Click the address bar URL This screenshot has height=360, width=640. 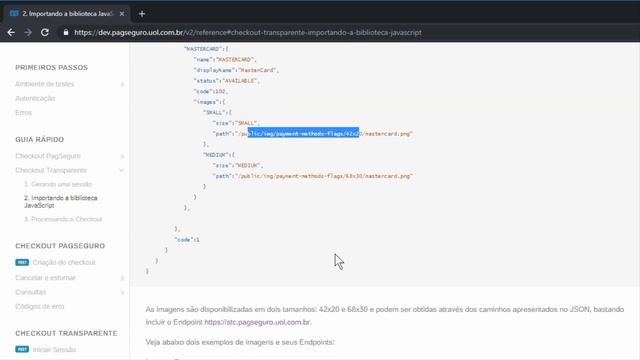coord(248,32)
